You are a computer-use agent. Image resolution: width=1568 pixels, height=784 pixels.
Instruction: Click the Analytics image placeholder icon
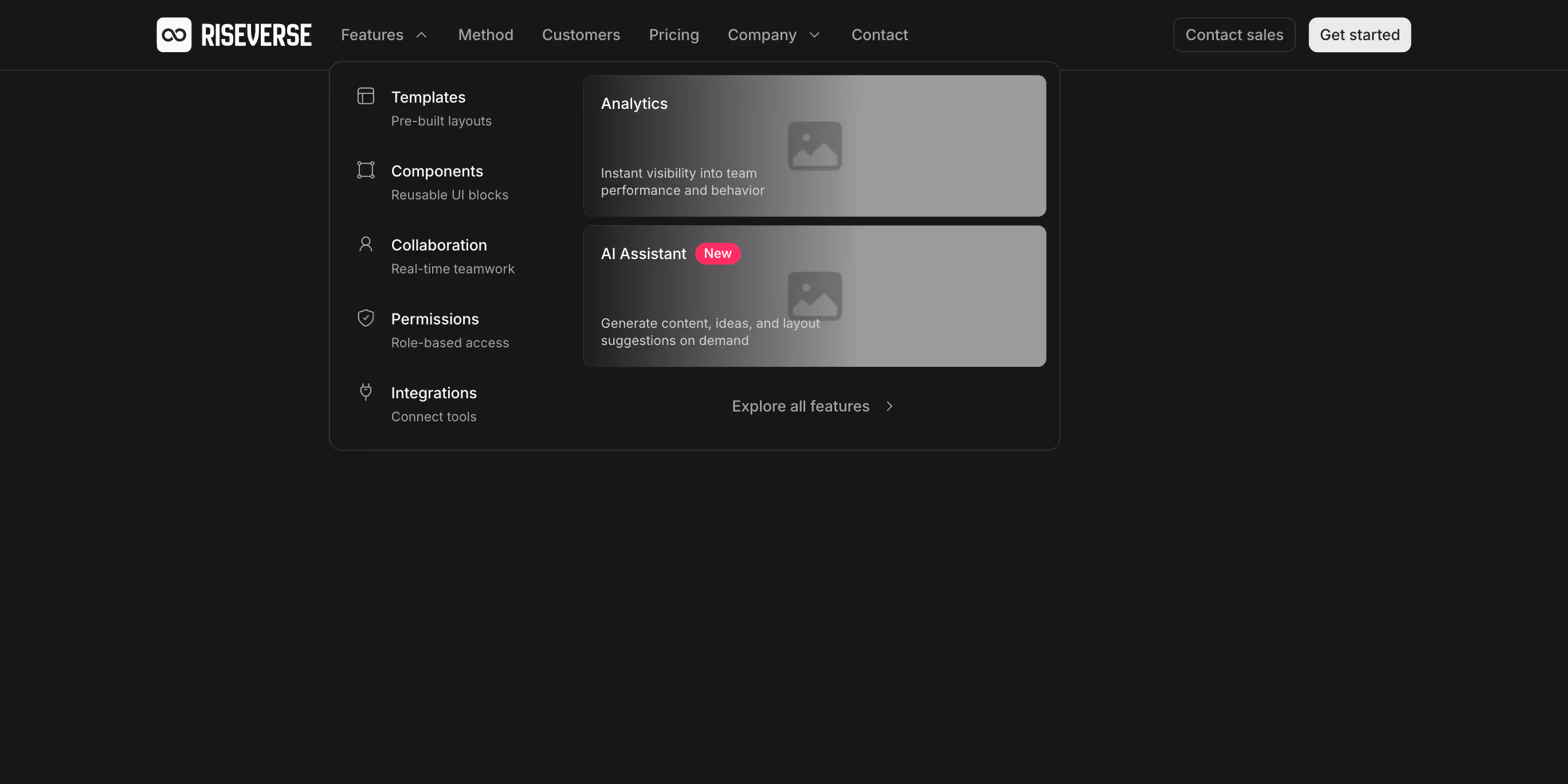pos(815,146)
